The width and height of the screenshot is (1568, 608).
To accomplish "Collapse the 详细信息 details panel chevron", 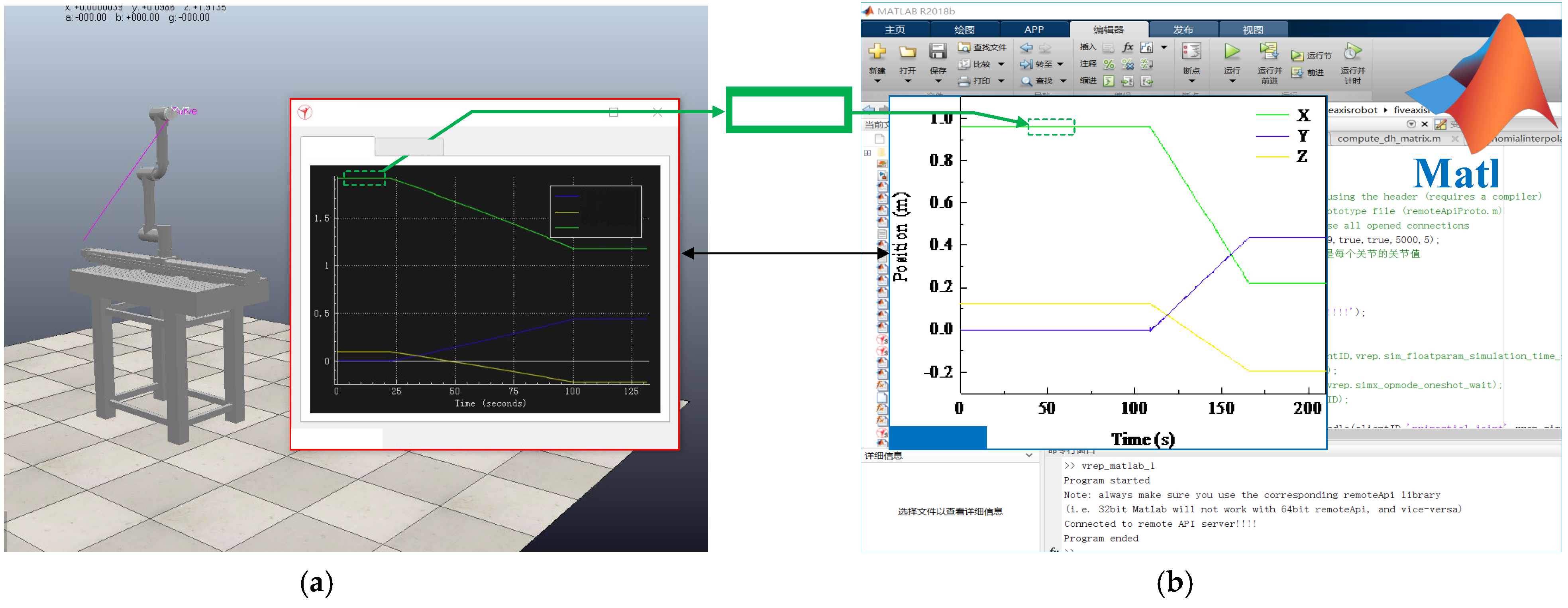I will (1029, 455).
